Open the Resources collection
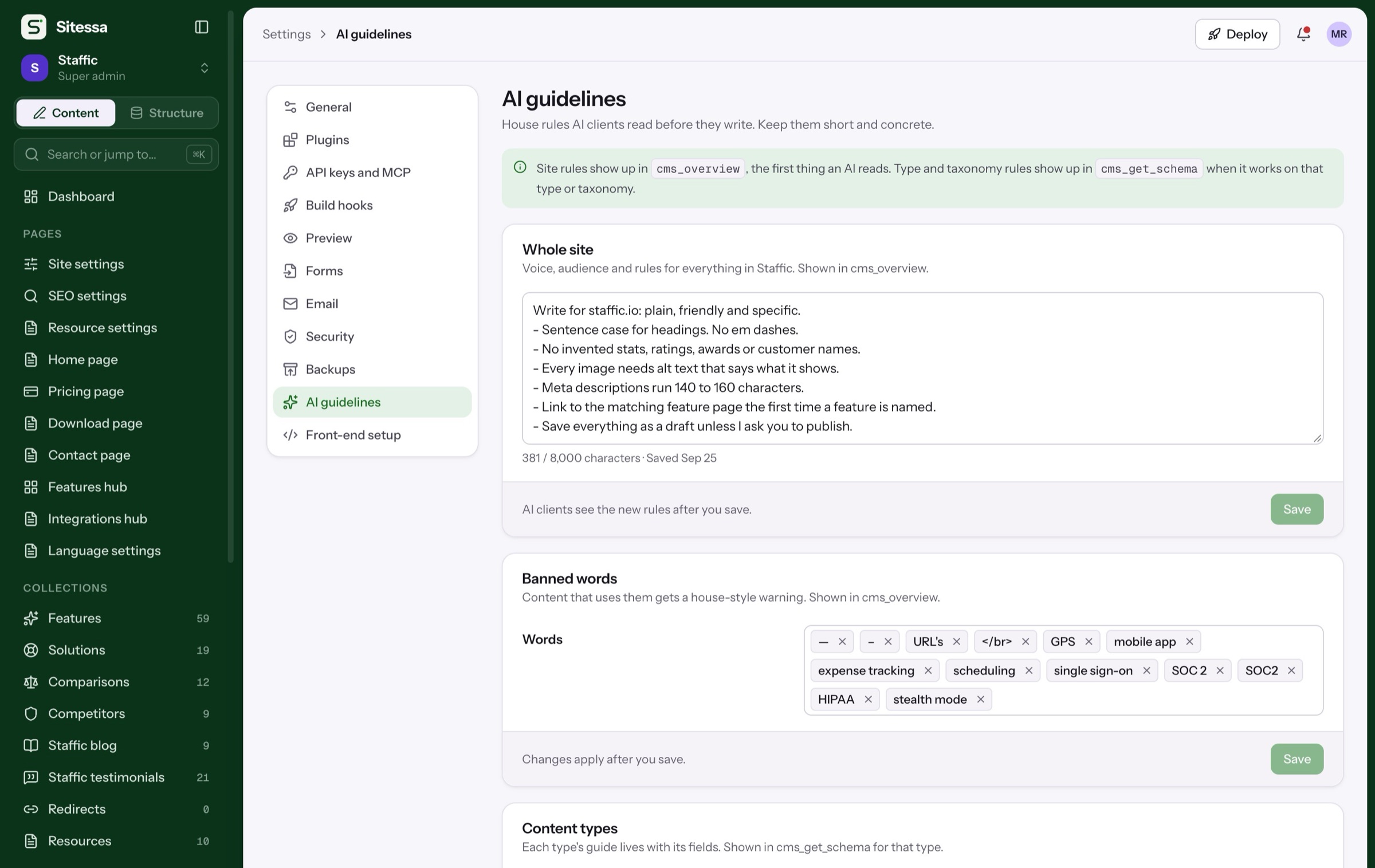Viewport: 1375px width, 868px height. tap(116, 841)
